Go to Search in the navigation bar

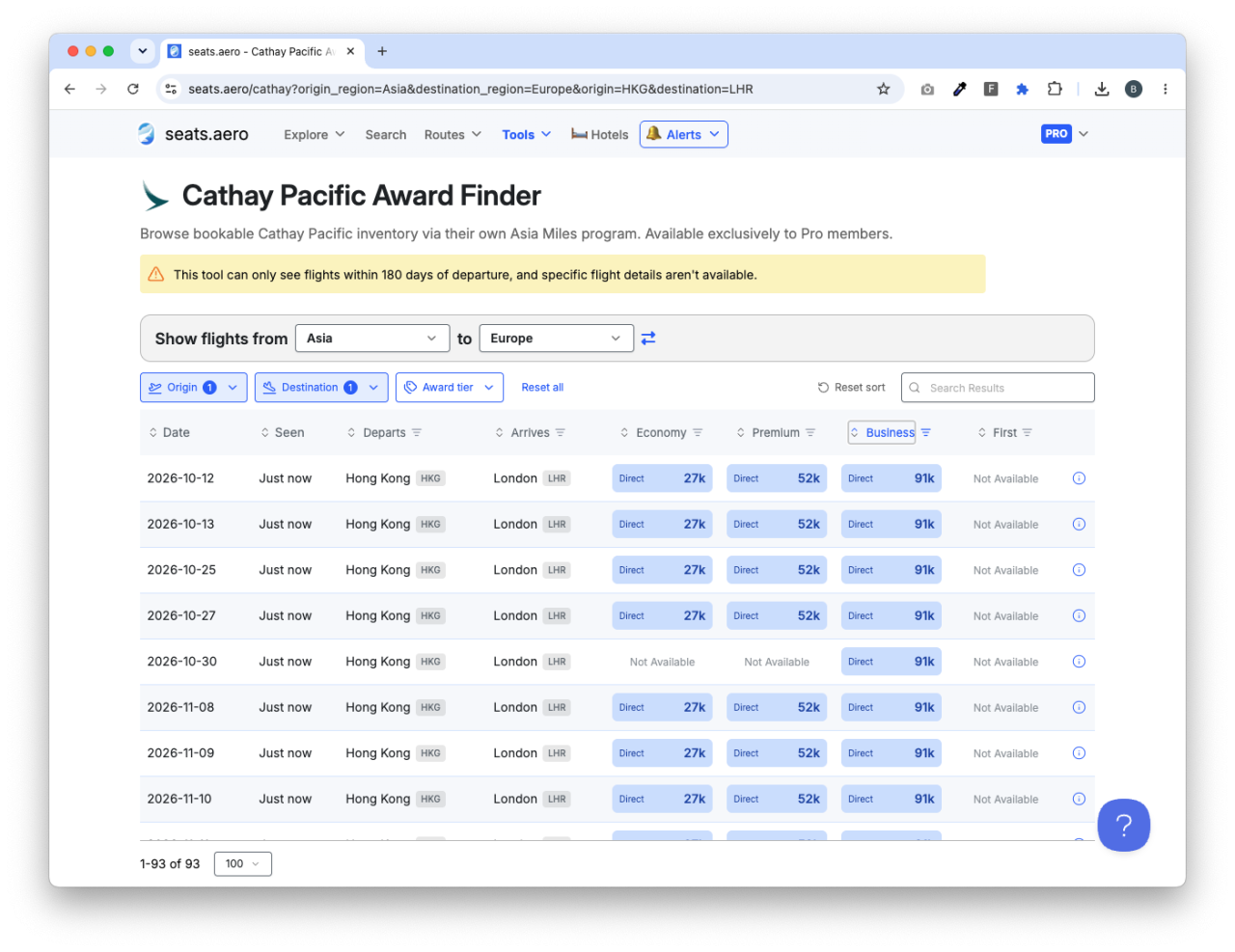386,135
